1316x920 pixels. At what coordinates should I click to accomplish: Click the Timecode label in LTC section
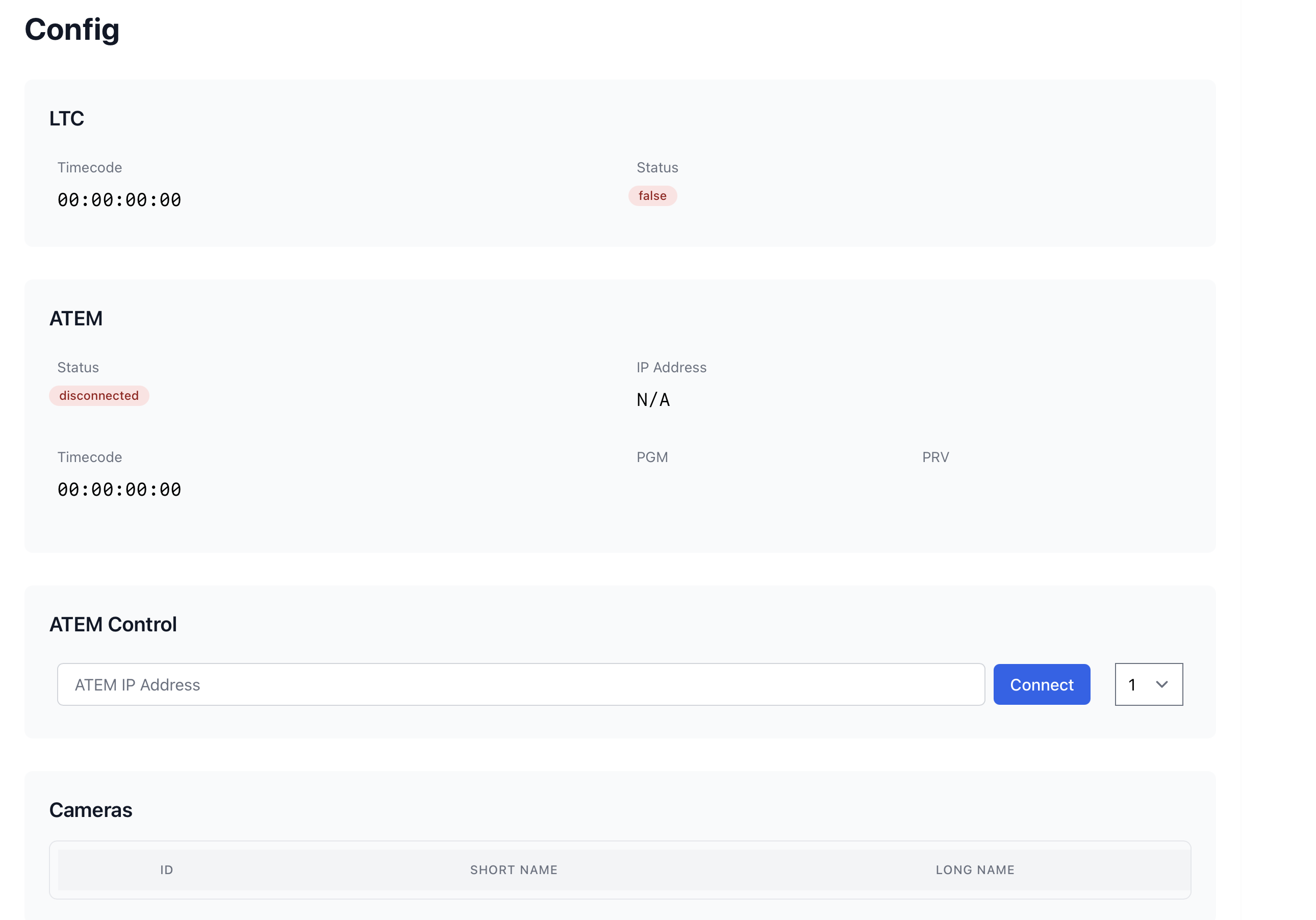point(89,167)
